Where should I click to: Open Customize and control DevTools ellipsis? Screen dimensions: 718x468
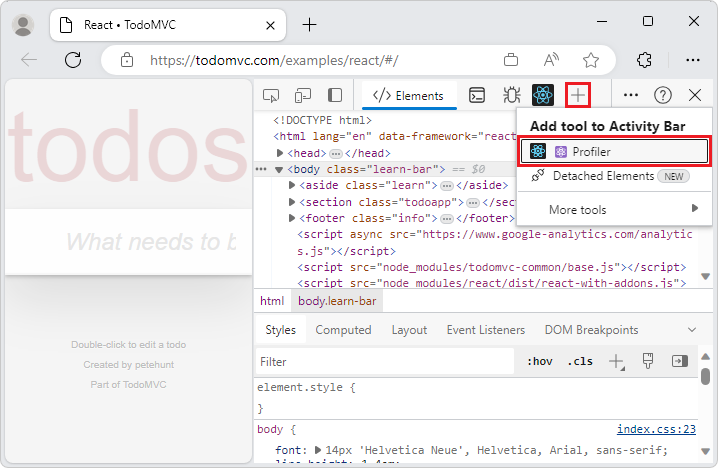(631, 95)
